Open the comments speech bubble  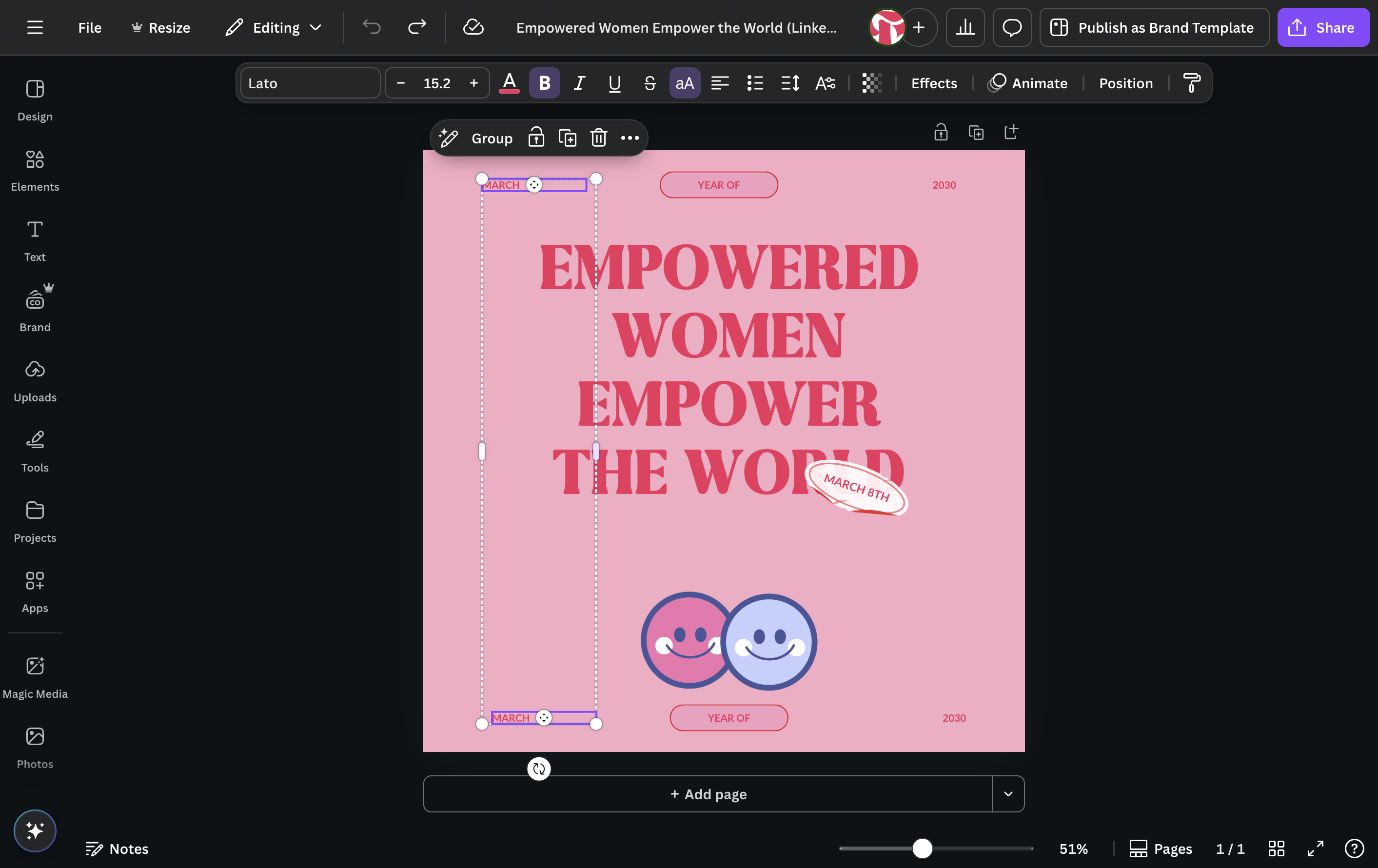pos(1012,27)
